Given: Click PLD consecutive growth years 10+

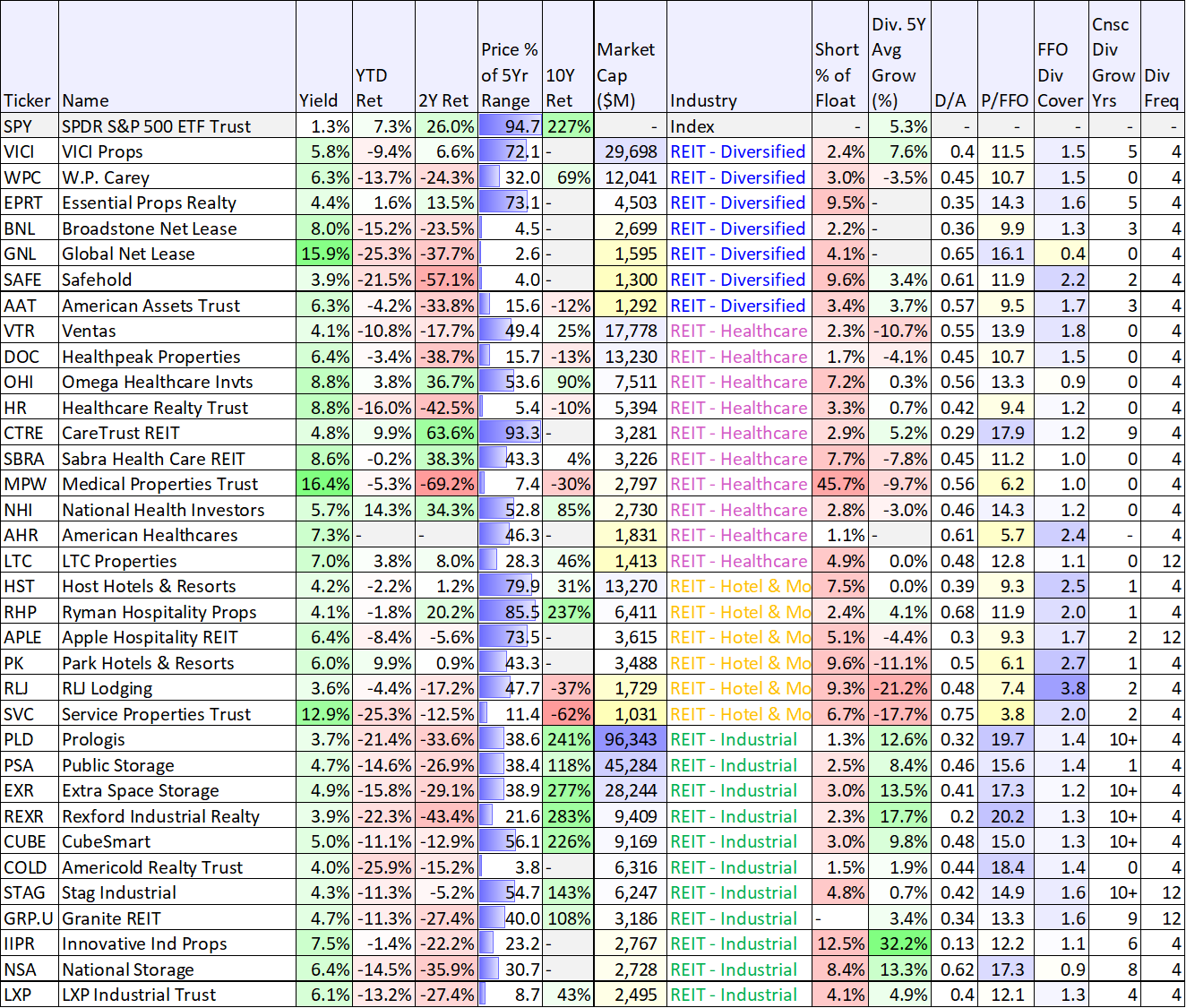Looking at the screenshot, I should click(1115, 739).
